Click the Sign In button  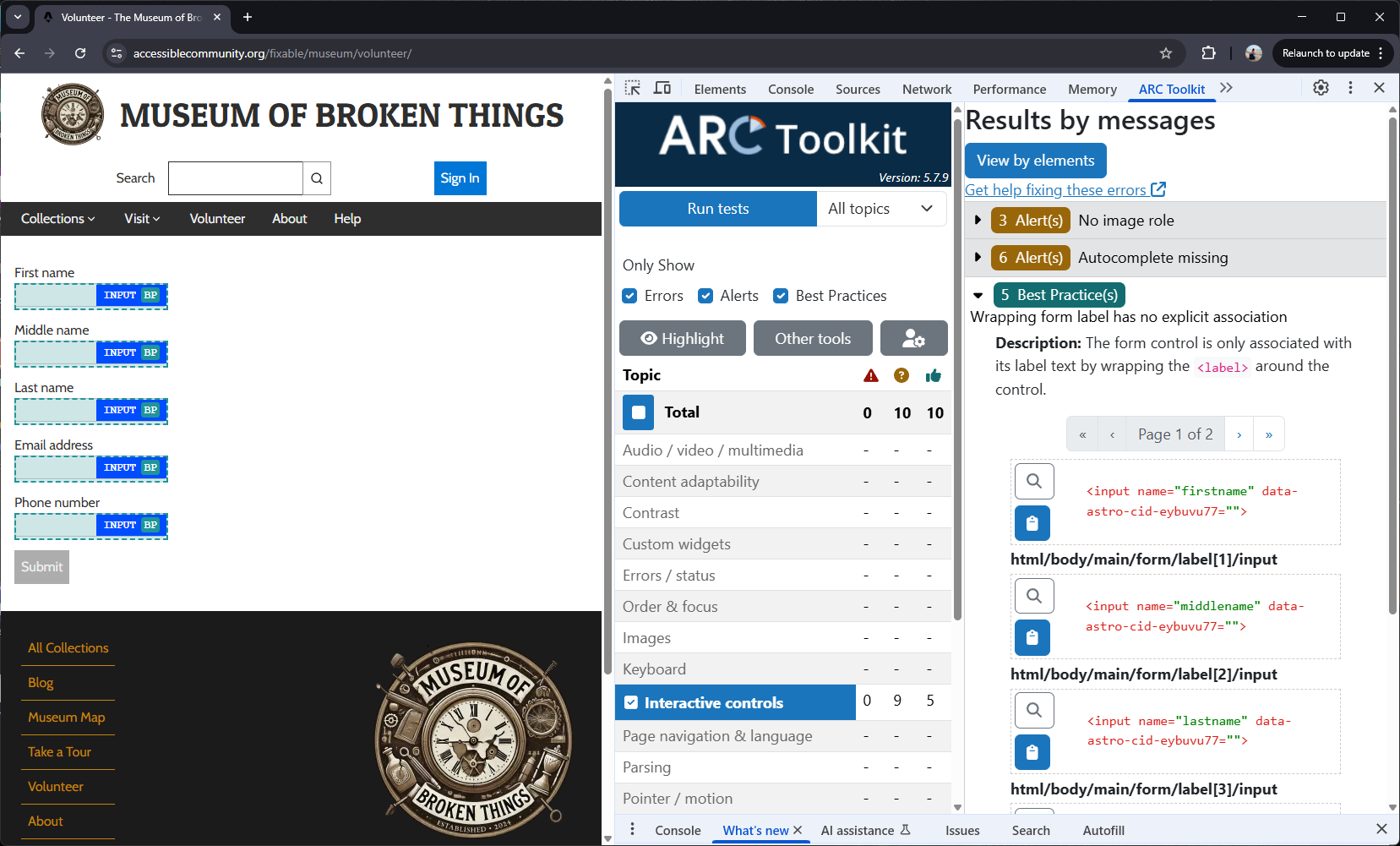point(460,178)
